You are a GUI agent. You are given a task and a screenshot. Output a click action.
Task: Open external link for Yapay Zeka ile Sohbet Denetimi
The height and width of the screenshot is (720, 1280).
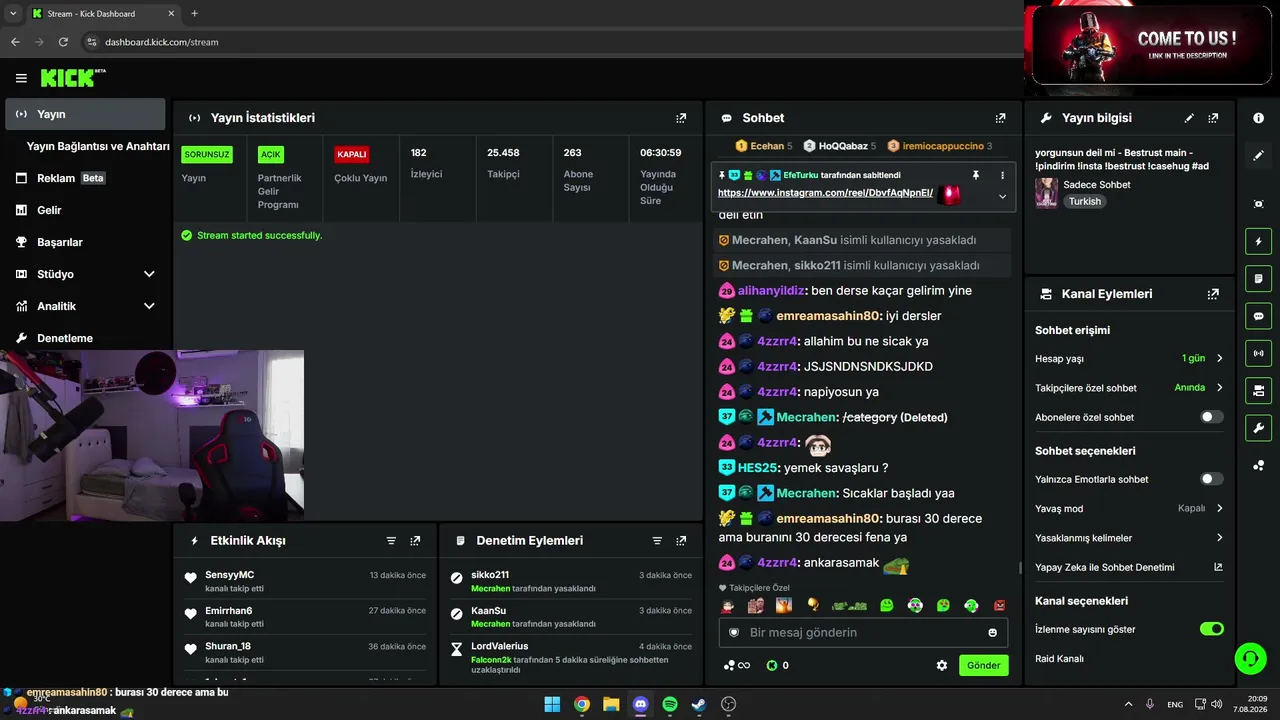(1218, 567)
